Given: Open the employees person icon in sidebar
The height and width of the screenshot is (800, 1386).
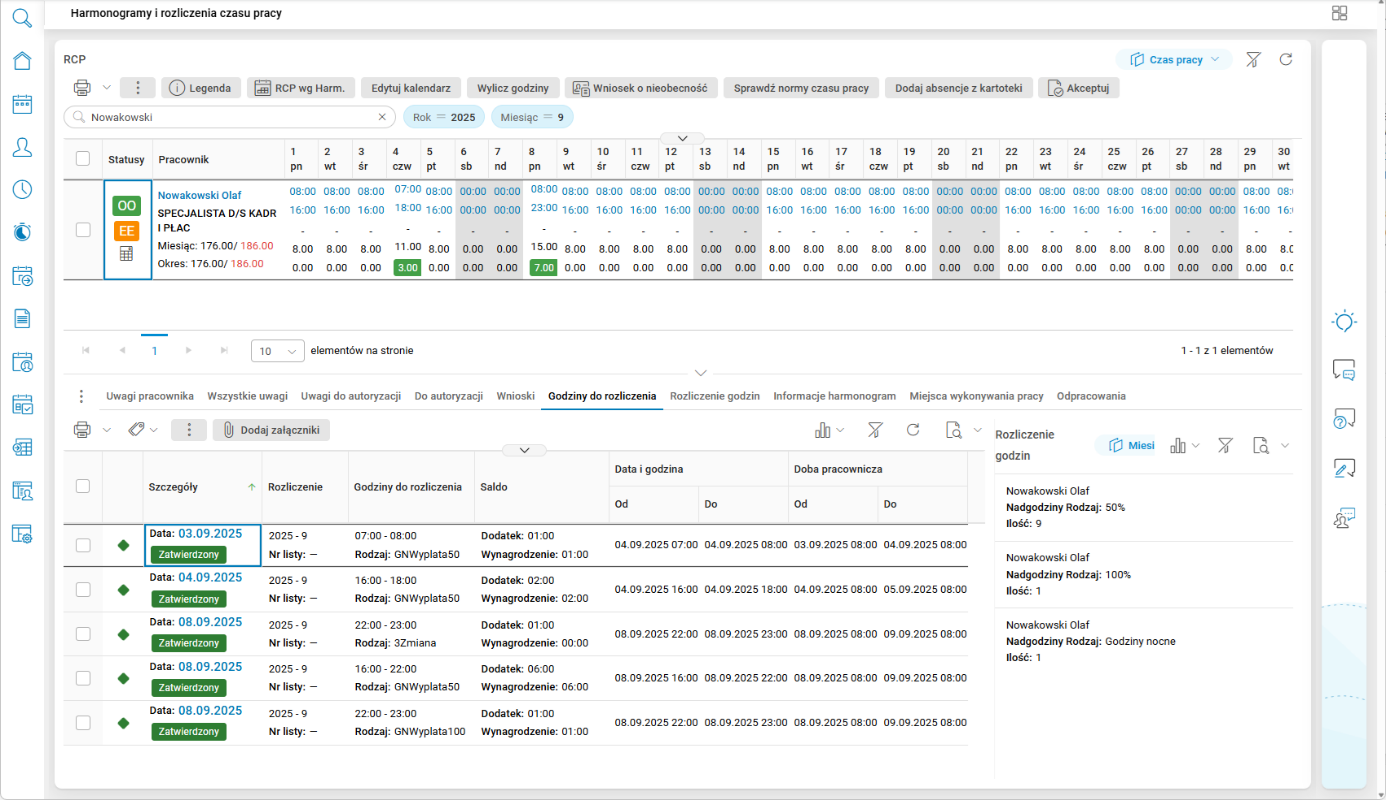Looking at the screenshot, I should [x=22, y=147].
